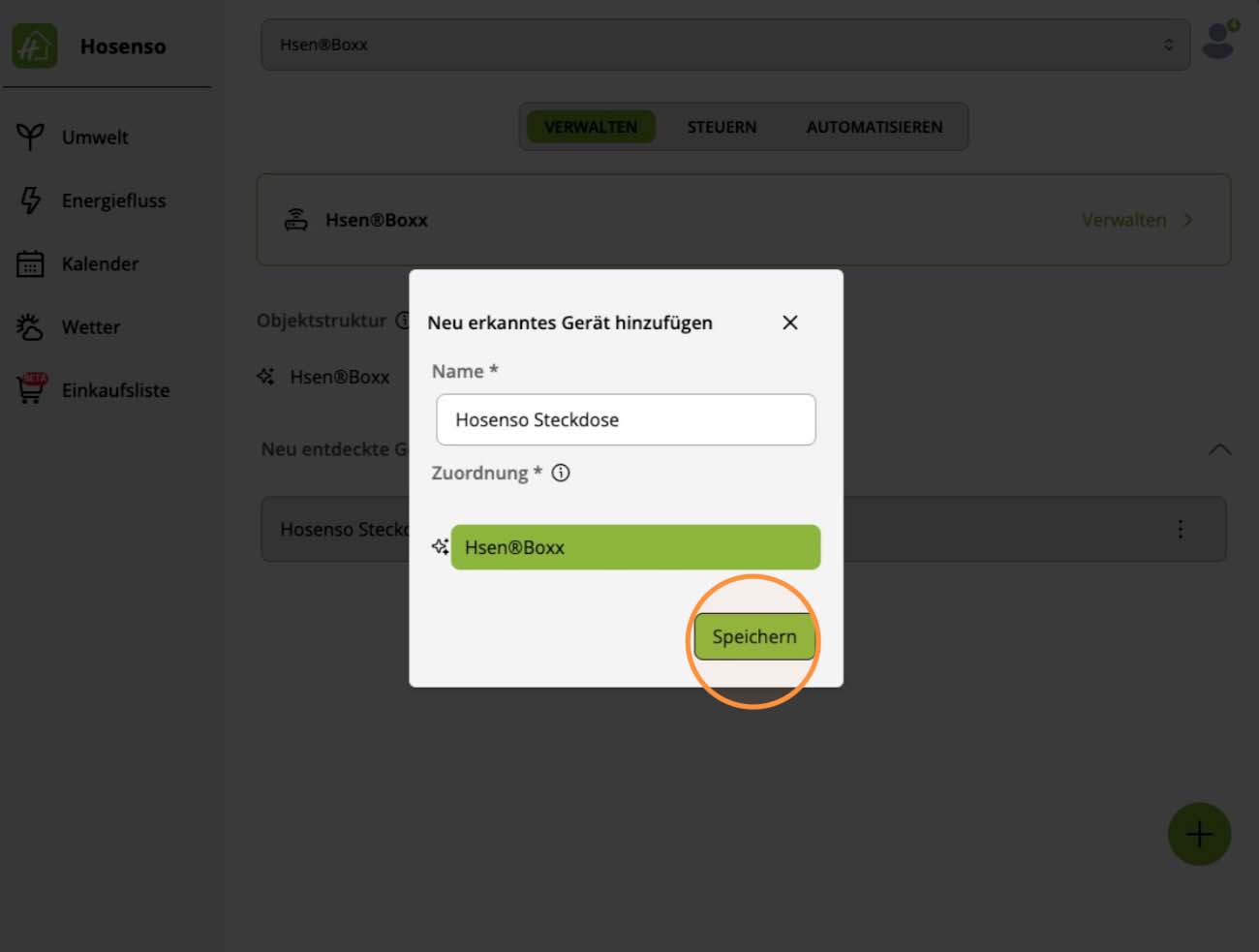Viewport: 1259px width, 952px height.
Task: Open Wetter via its sun-cloud icon
Action: tap(30, 327)
